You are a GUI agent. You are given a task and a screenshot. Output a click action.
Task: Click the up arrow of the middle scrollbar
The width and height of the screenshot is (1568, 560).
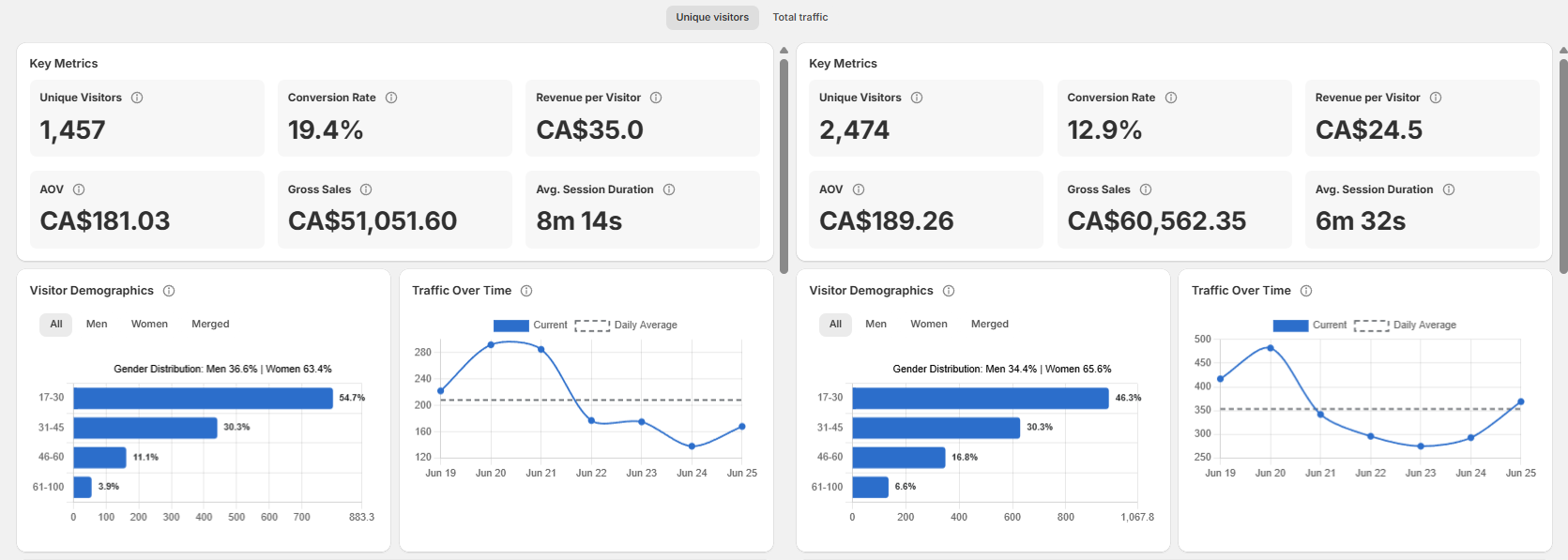point(784,51)
